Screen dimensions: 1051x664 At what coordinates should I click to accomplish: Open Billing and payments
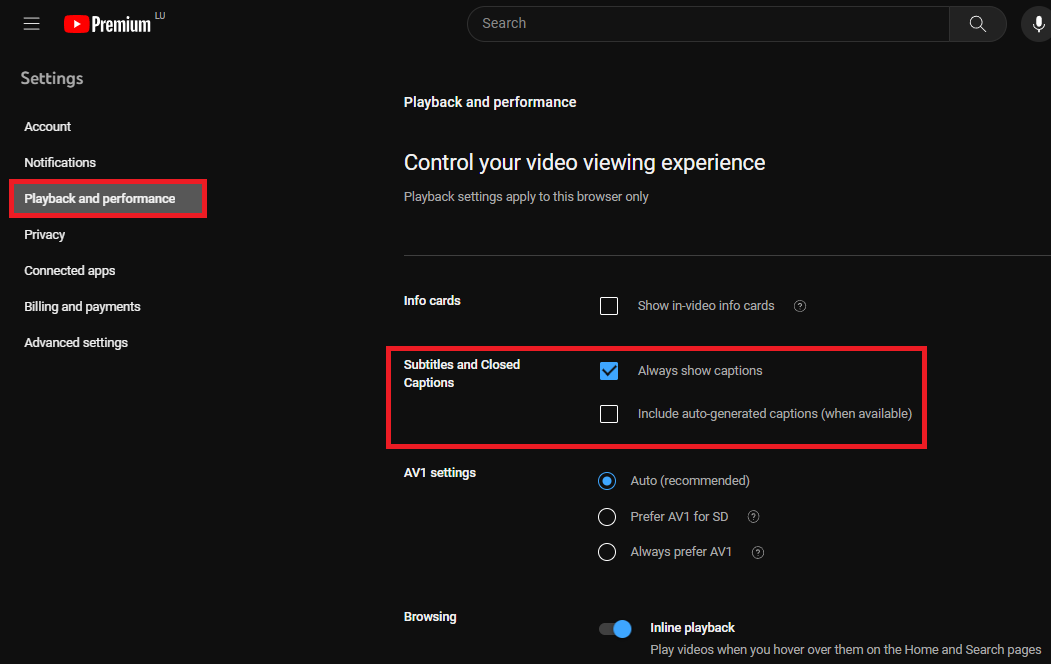click(x=82, y=307)
